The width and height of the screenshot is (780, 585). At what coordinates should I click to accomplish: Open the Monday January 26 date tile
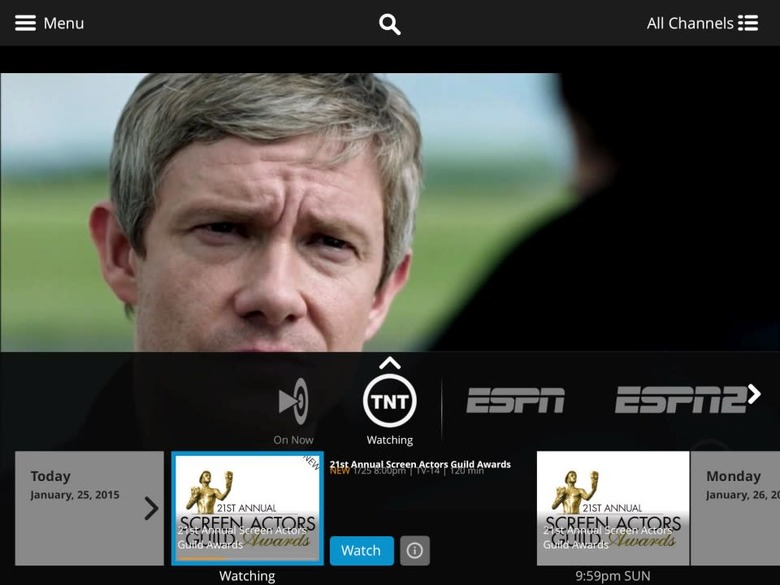coord(735,508)
